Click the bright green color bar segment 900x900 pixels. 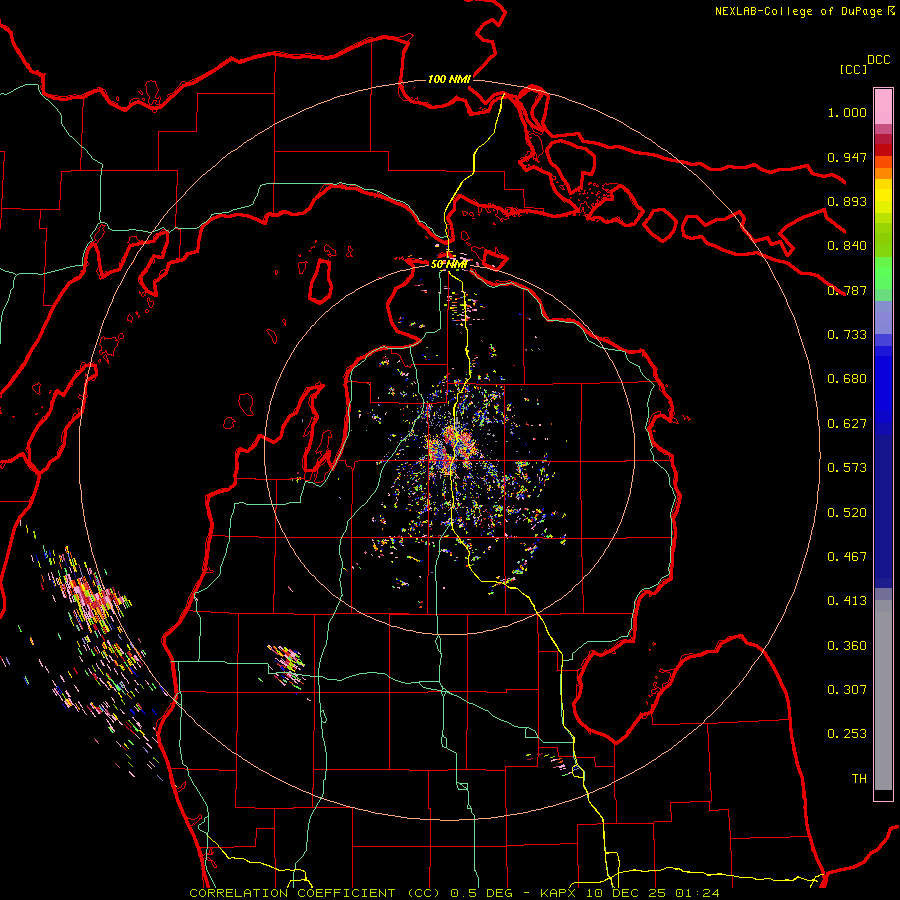pyautogui.click(x=883, y=273)
